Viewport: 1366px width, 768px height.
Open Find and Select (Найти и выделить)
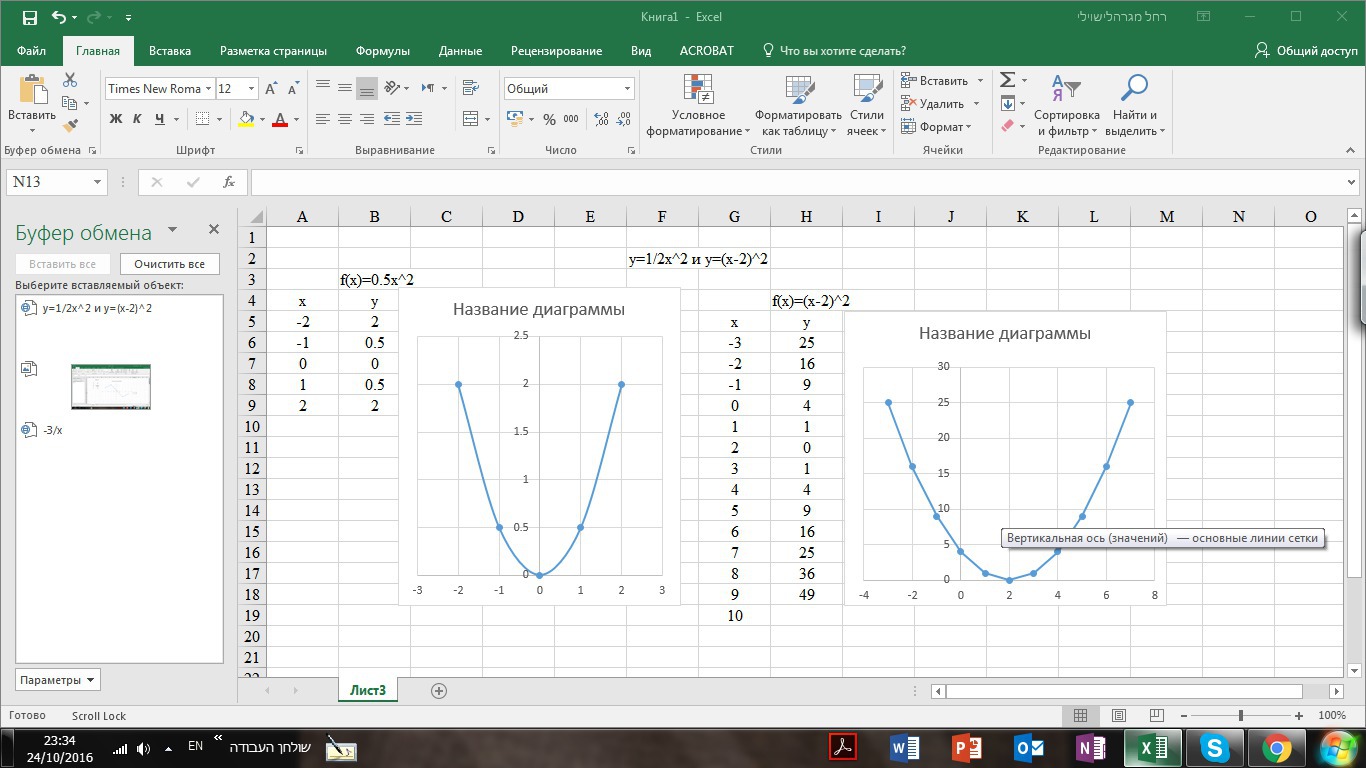pyautogui.click(x=1134, y=106)
